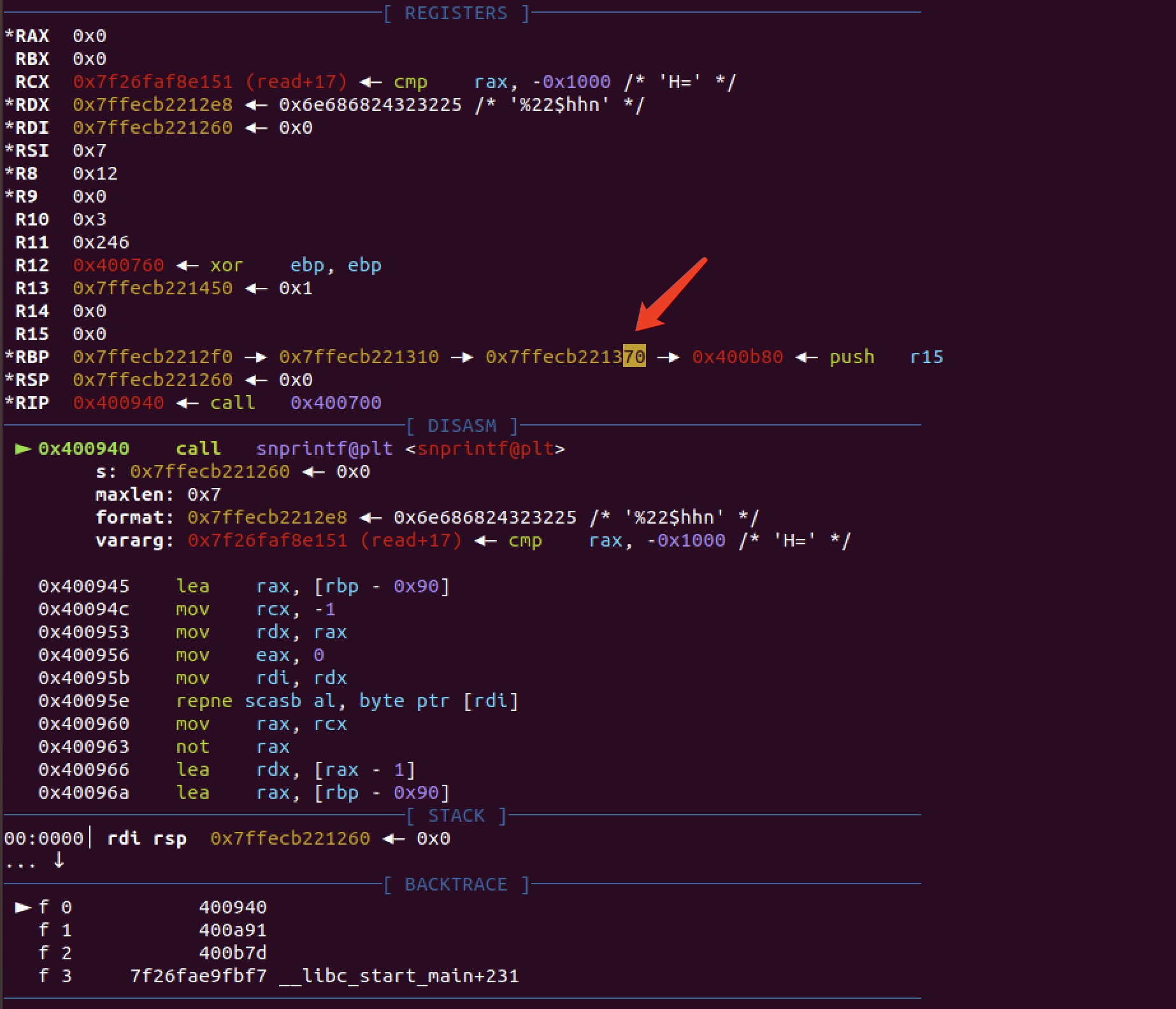1176x1009 pixels.
Task: Toggle the RAX changed indicator
Action: pos(8,36)
